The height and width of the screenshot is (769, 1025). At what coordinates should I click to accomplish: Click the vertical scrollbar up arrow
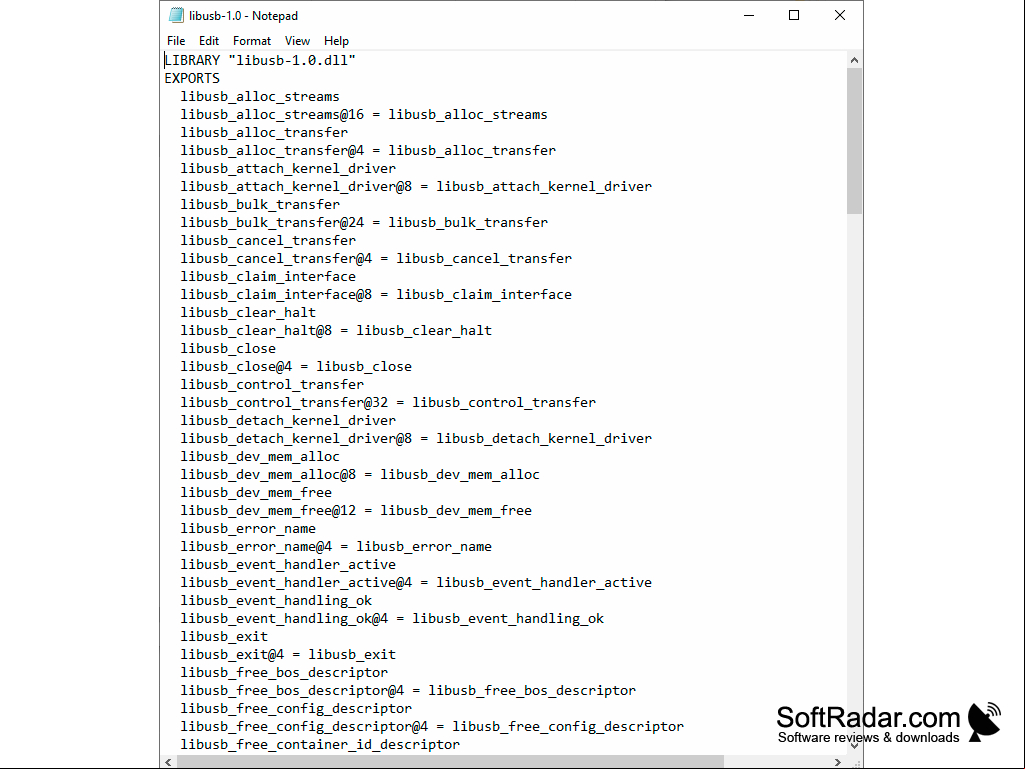point(854,60)
